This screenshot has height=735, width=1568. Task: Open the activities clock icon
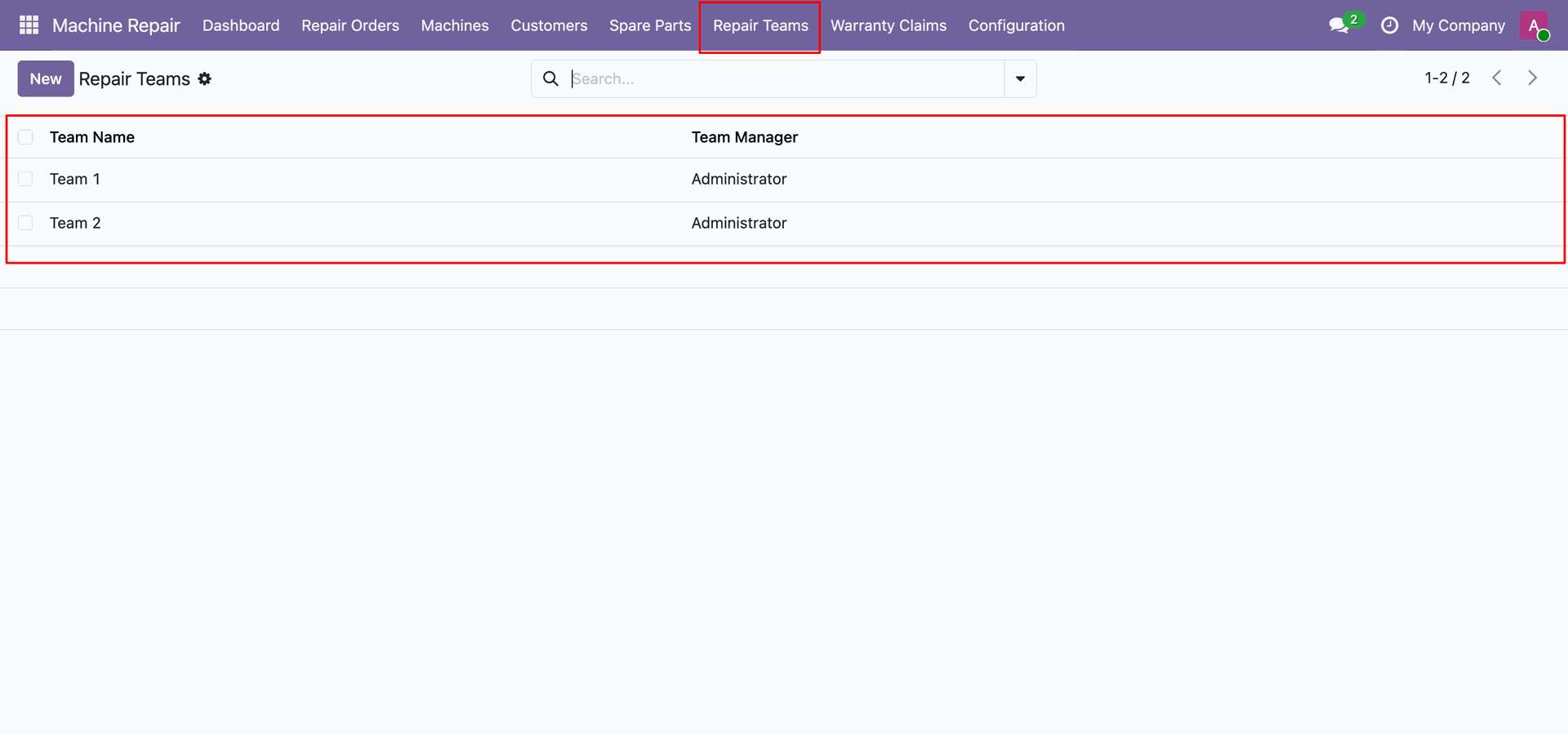(x=1389, y=25)
